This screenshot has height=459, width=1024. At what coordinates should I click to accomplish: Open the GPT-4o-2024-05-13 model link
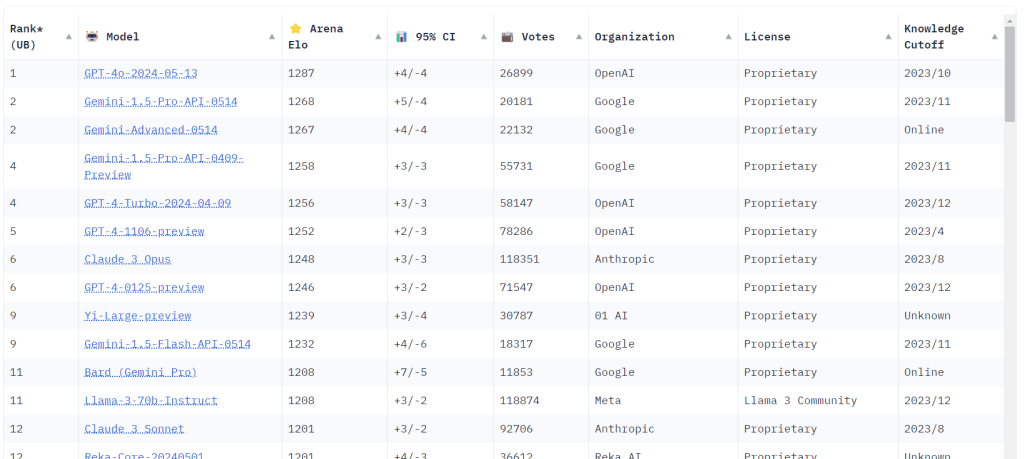[140, 73]
